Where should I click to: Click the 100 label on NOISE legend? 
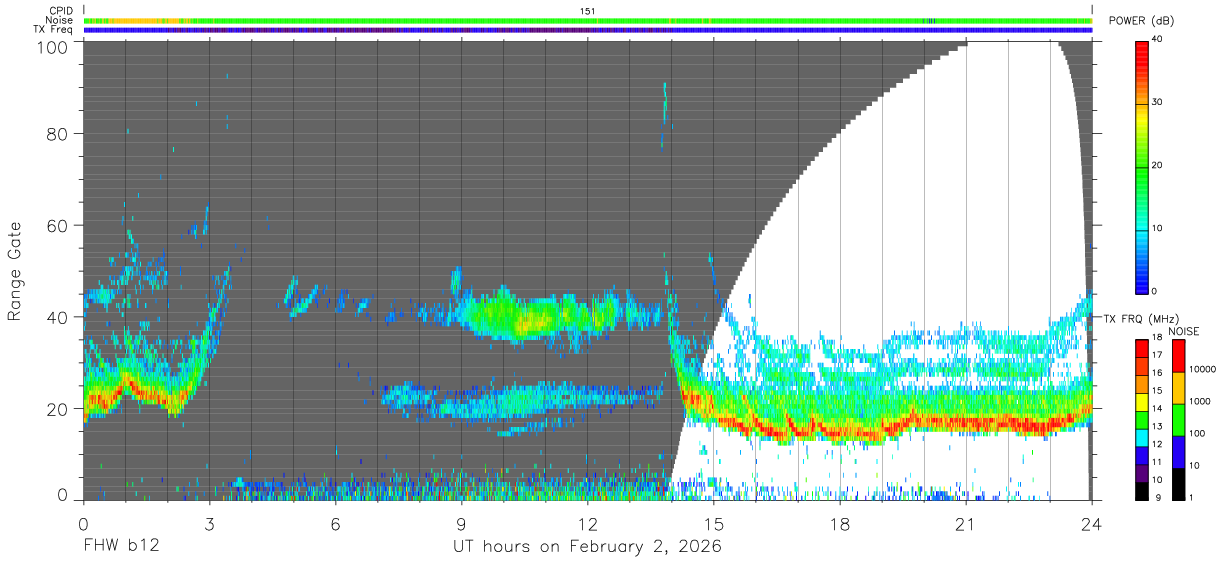point(1197,433)
